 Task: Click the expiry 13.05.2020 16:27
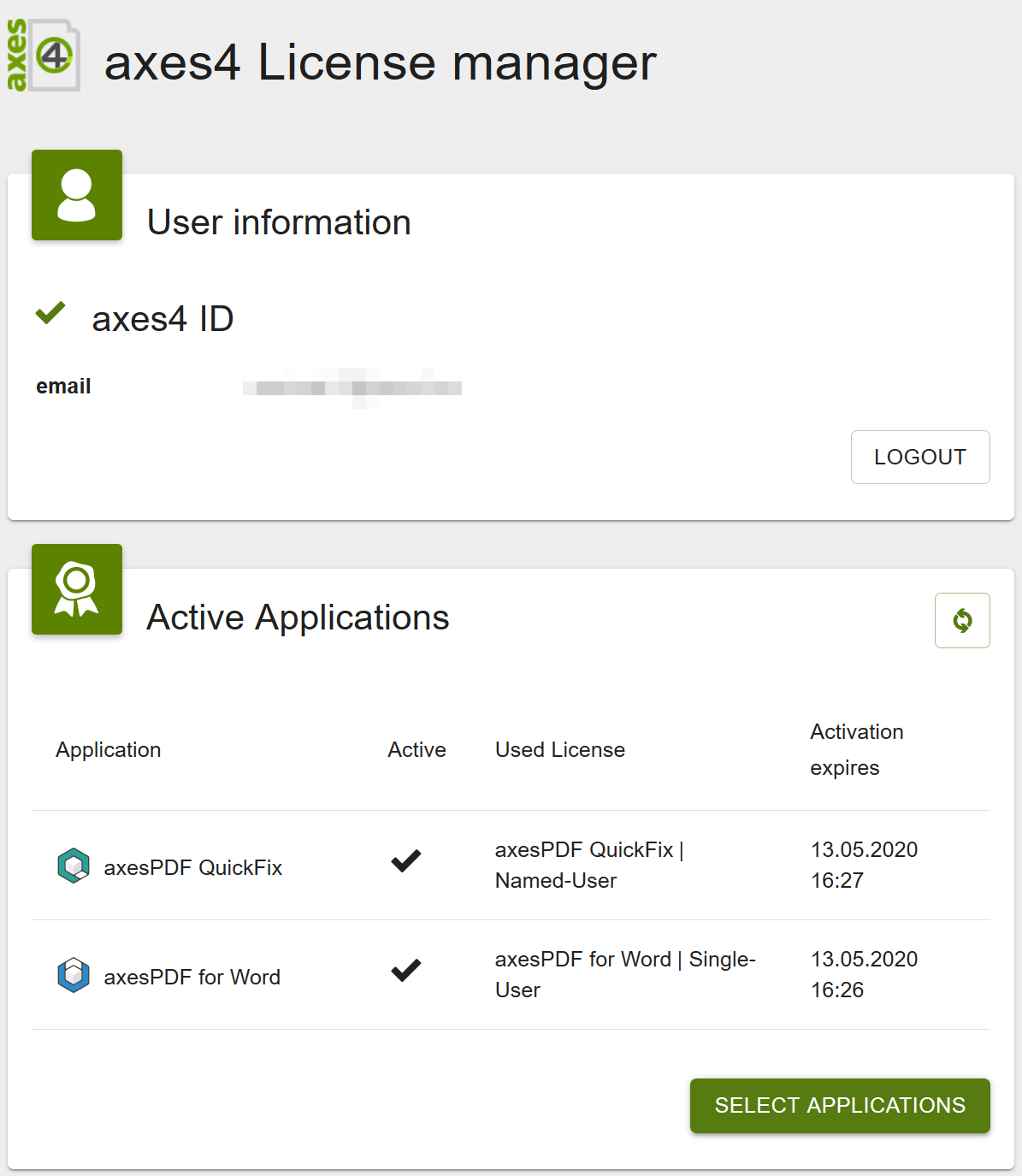864,866
